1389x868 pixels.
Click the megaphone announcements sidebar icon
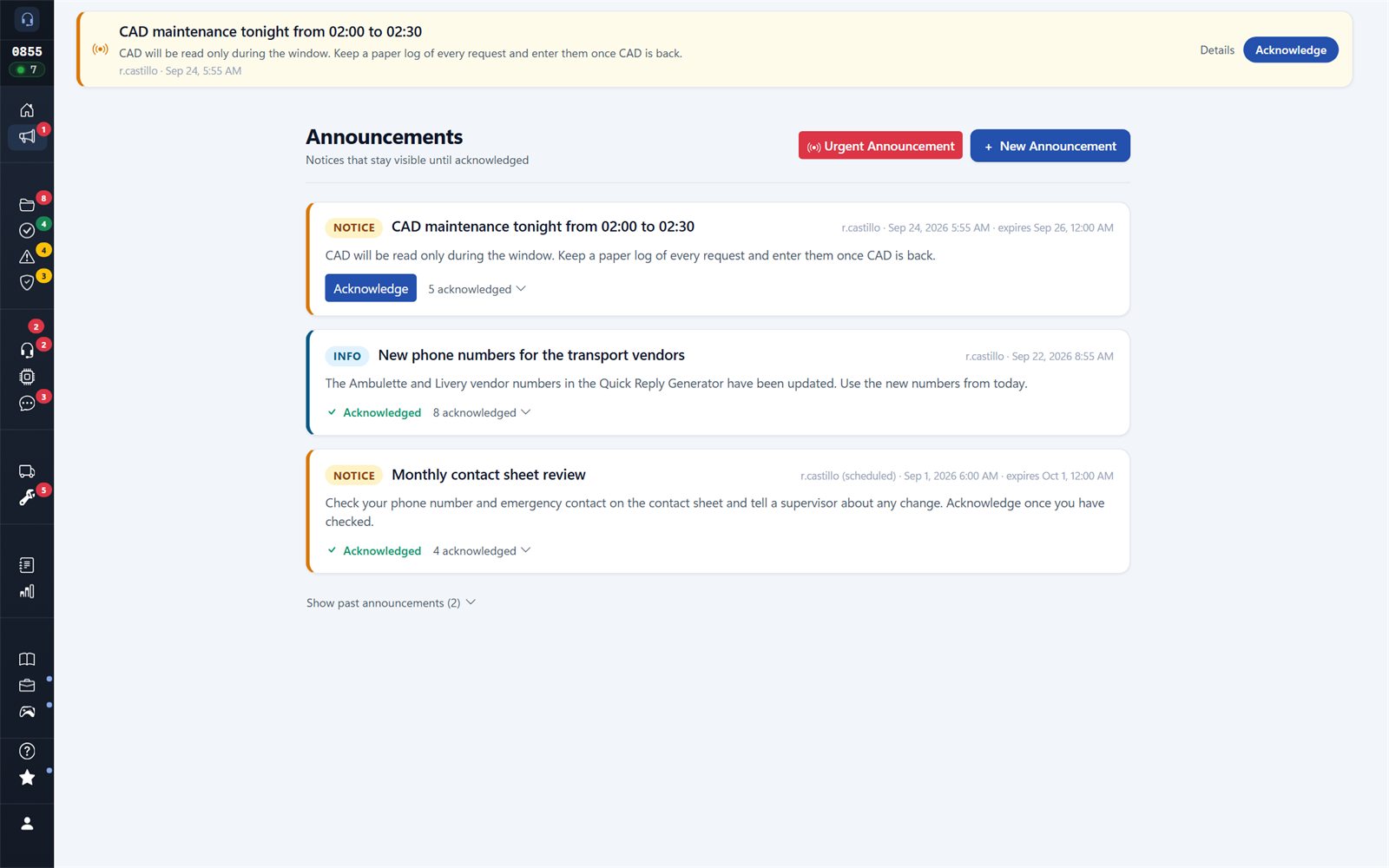click(27, 136)
